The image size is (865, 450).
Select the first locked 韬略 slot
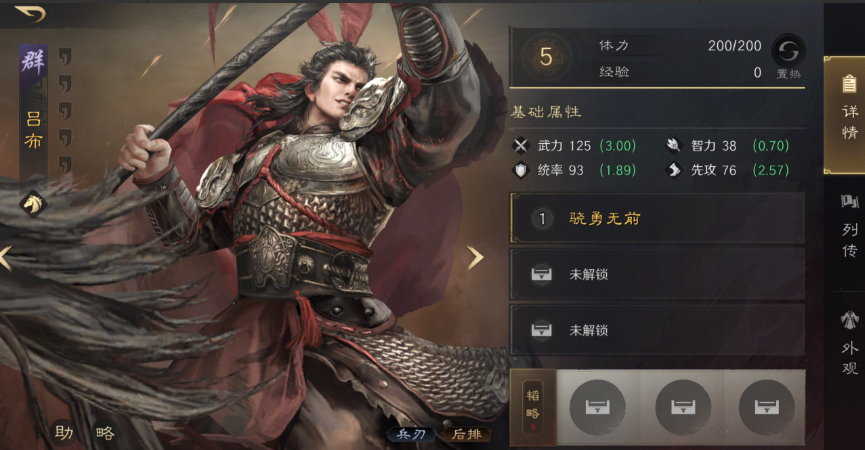point(597,408)
